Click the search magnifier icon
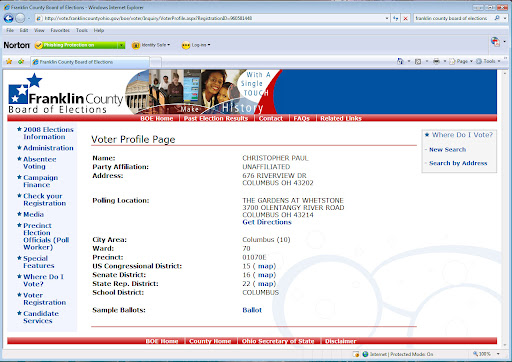The image size is (512, 362). [x=497, y=18]
